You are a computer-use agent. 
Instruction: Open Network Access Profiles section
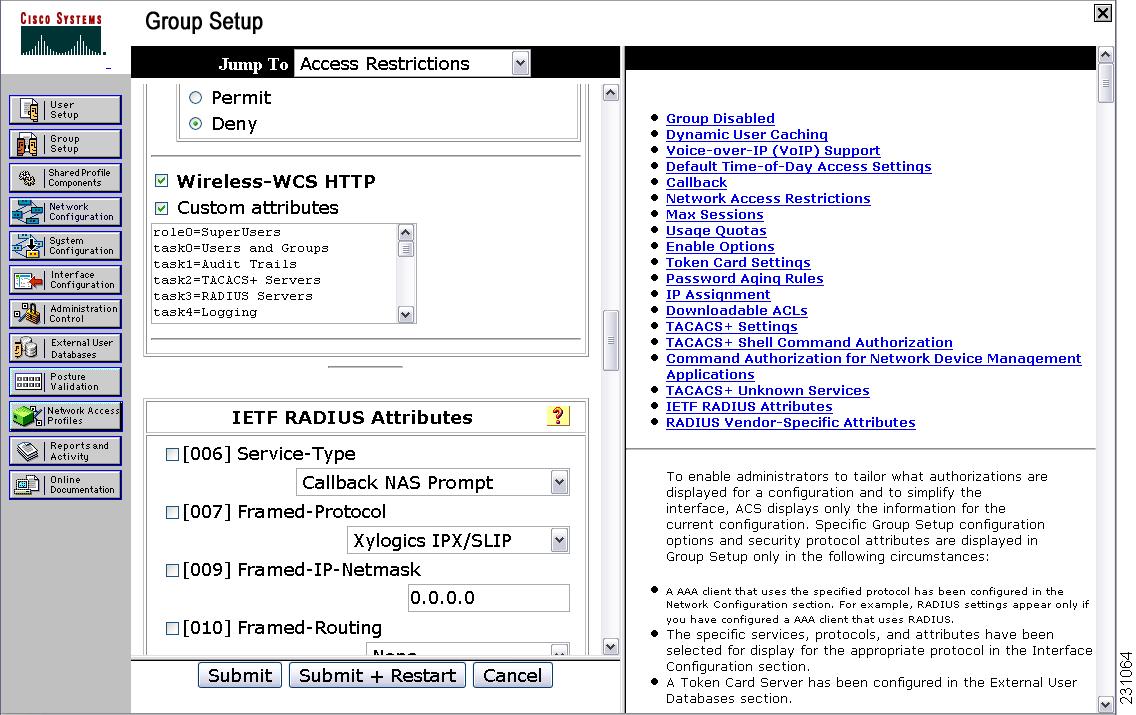65,417
